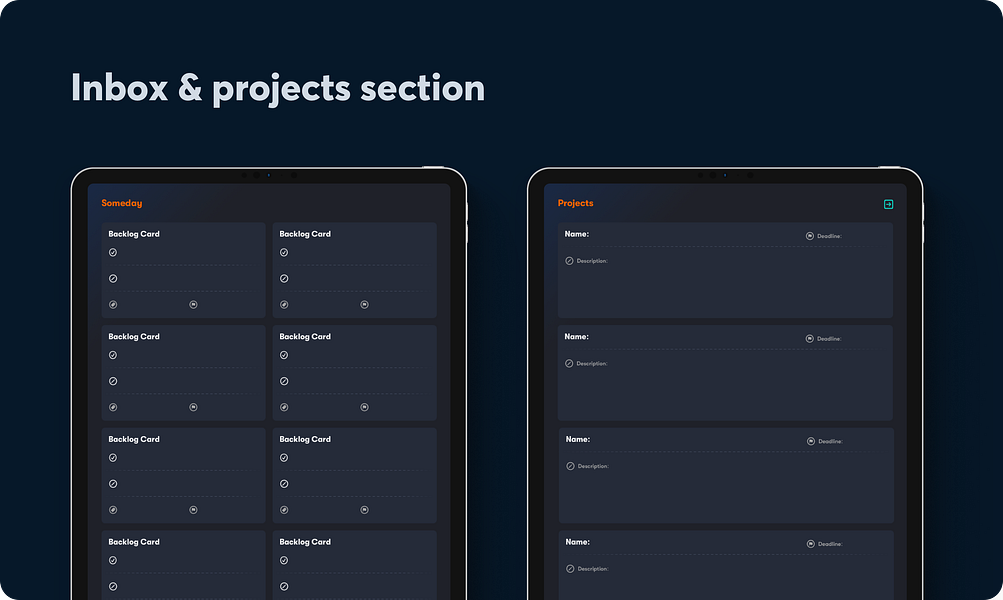The height and width of the screenshot is (600, 1003).
Task: Click checkmark icon in third-row right Backlog Card
Action: click(284, 458)
